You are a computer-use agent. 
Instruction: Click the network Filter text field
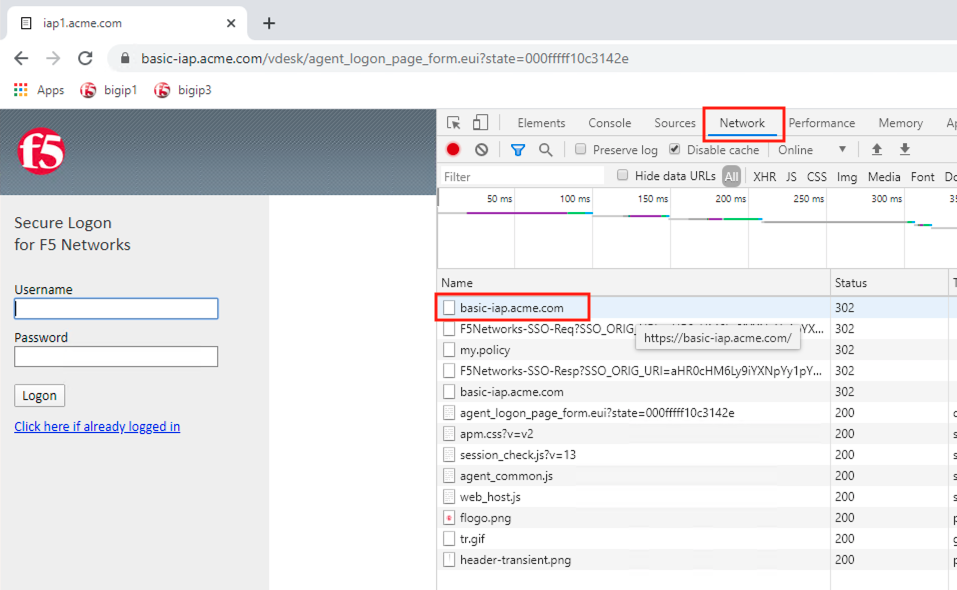point(522,176)
